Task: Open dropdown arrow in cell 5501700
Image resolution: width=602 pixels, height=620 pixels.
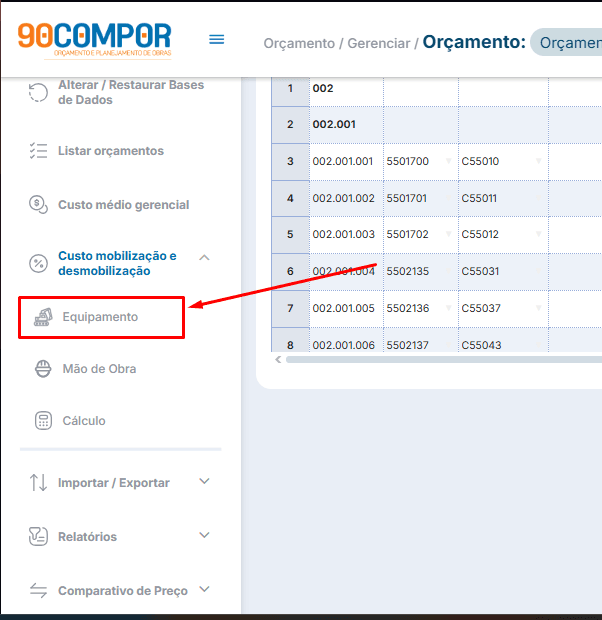Action: click(x=449, y=161)
